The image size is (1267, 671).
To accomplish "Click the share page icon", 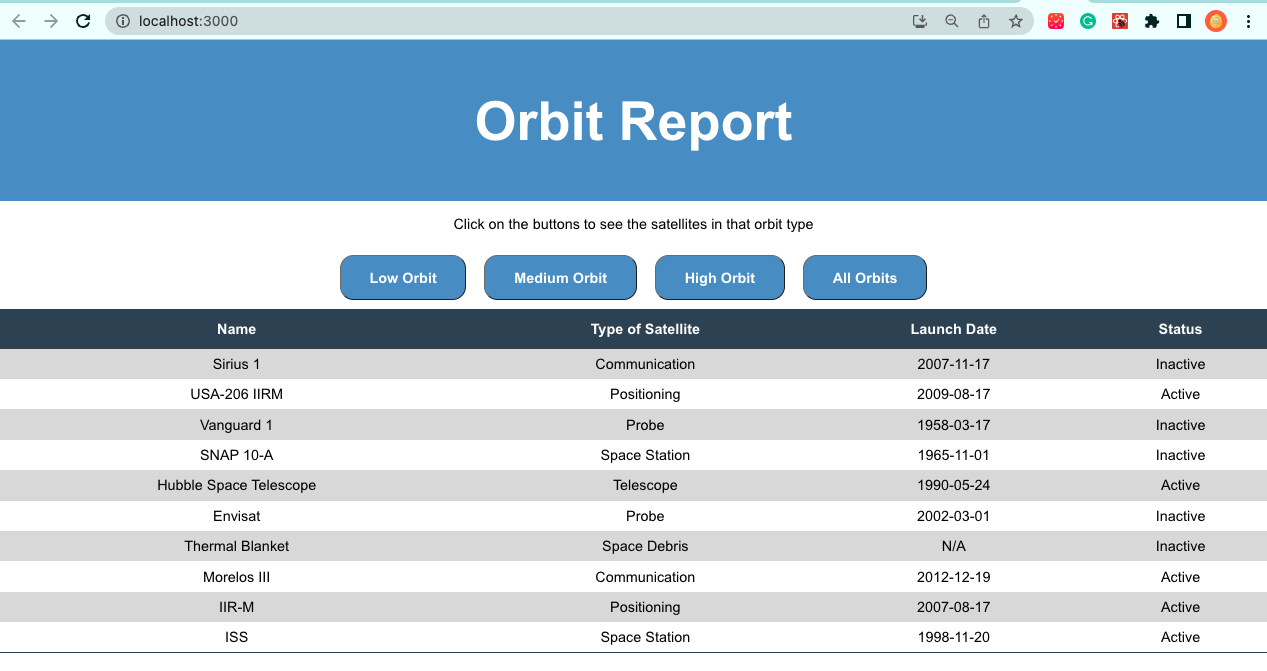I will [984, 21].
